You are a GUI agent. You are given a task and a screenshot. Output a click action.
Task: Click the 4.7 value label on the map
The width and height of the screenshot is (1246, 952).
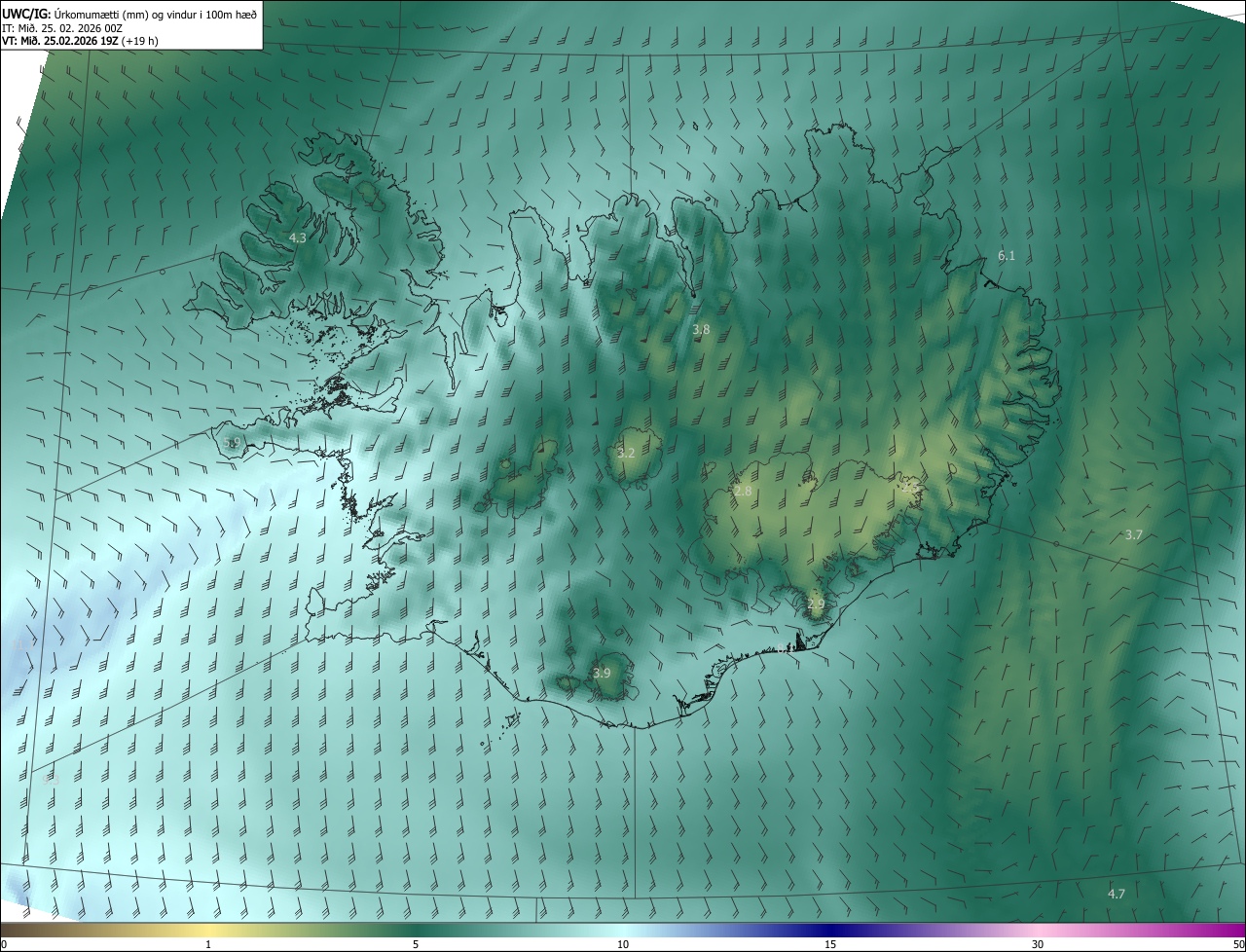pos(1117,894)
